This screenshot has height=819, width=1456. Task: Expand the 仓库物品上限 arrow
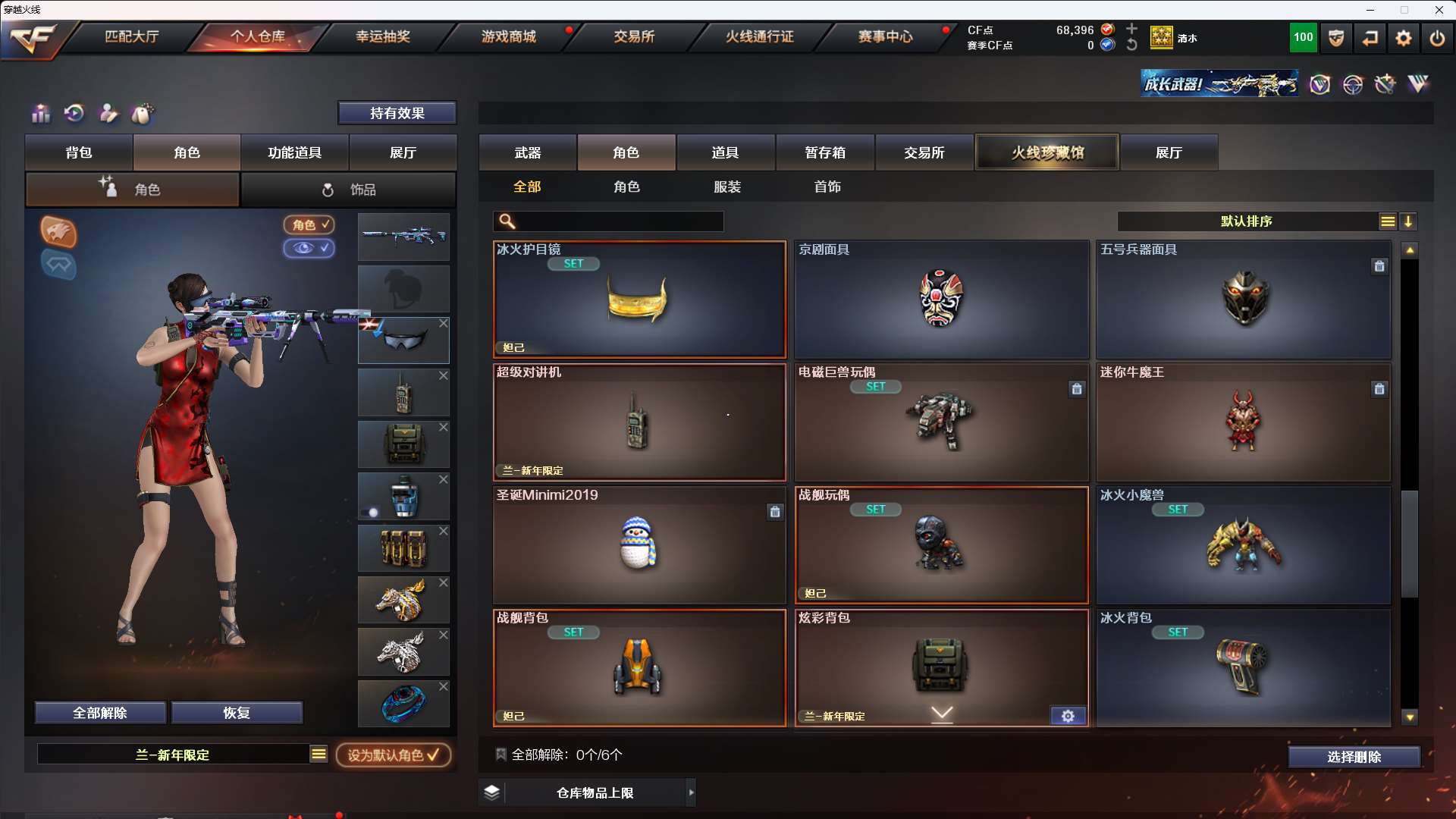coord(691,792)
